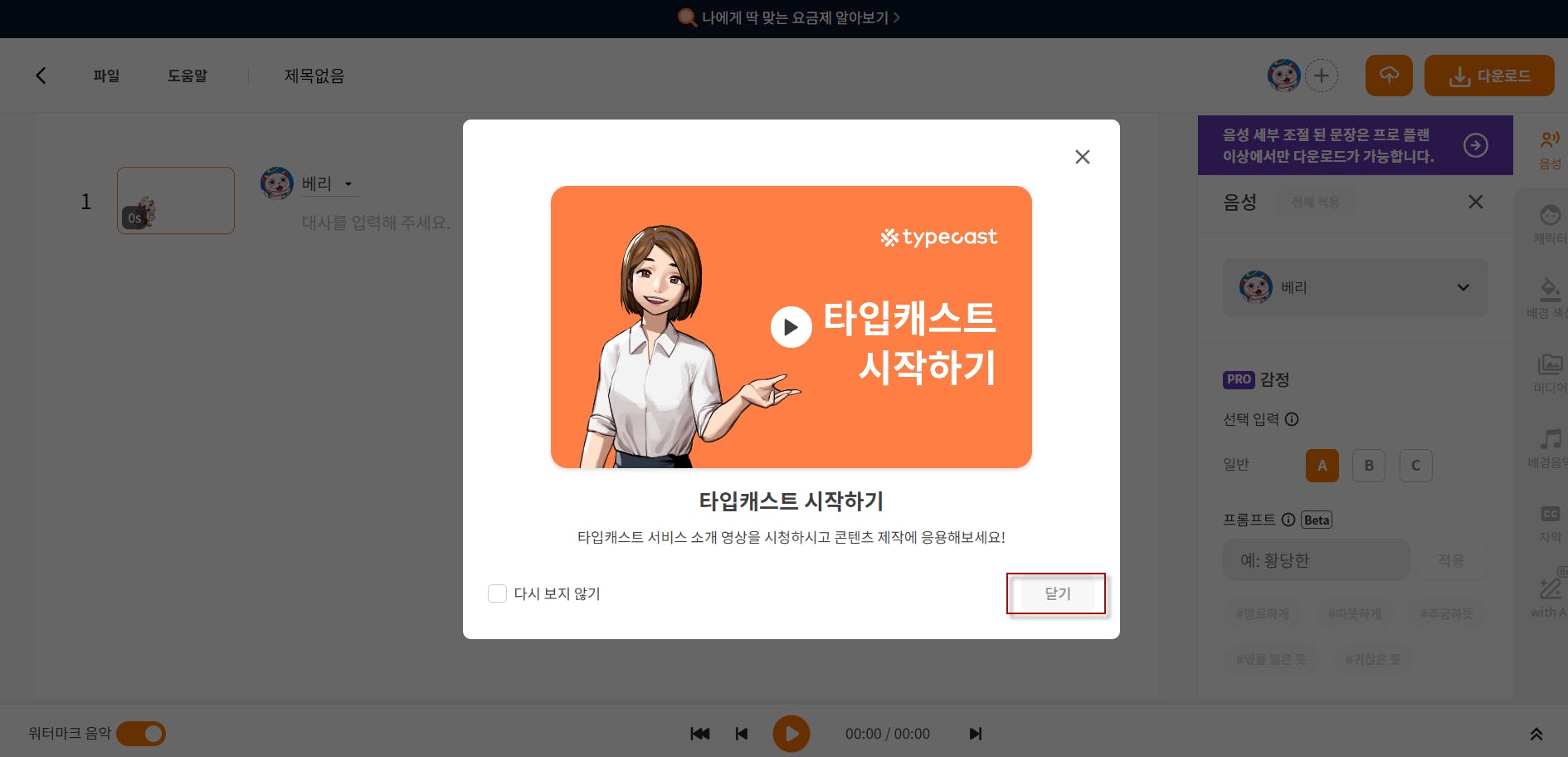This screenshot has height=757, width=1568.
Task: Show info for 선택 입력
Action: coord(1292,419)
